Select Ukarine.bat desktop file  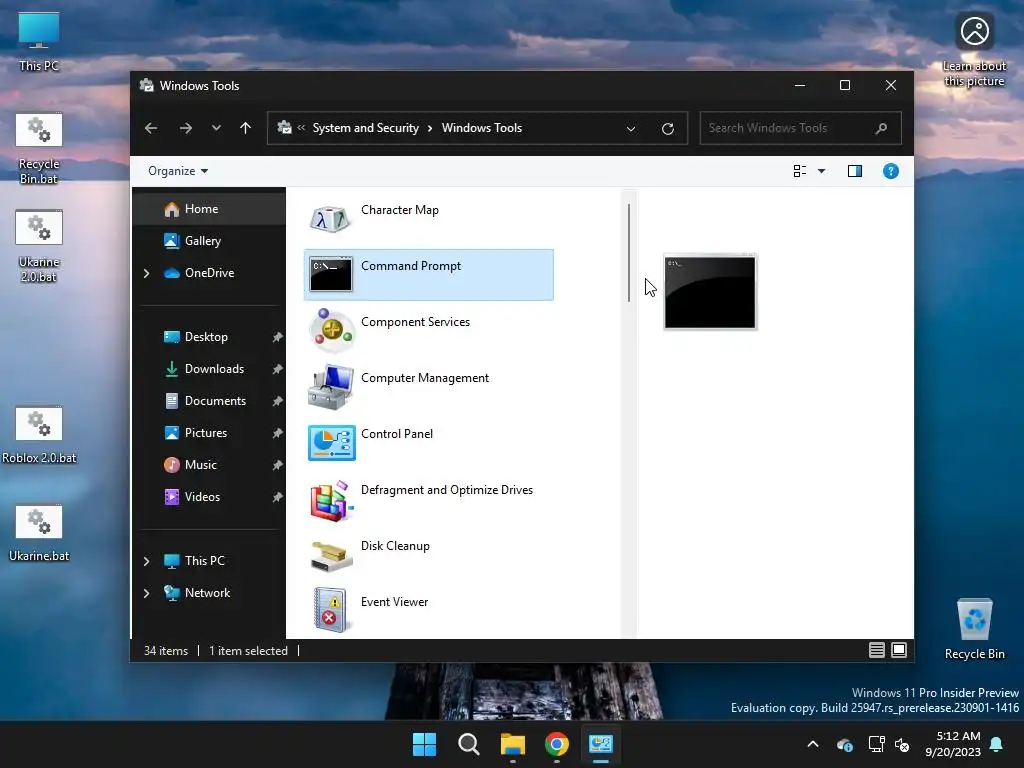(39, 534)
